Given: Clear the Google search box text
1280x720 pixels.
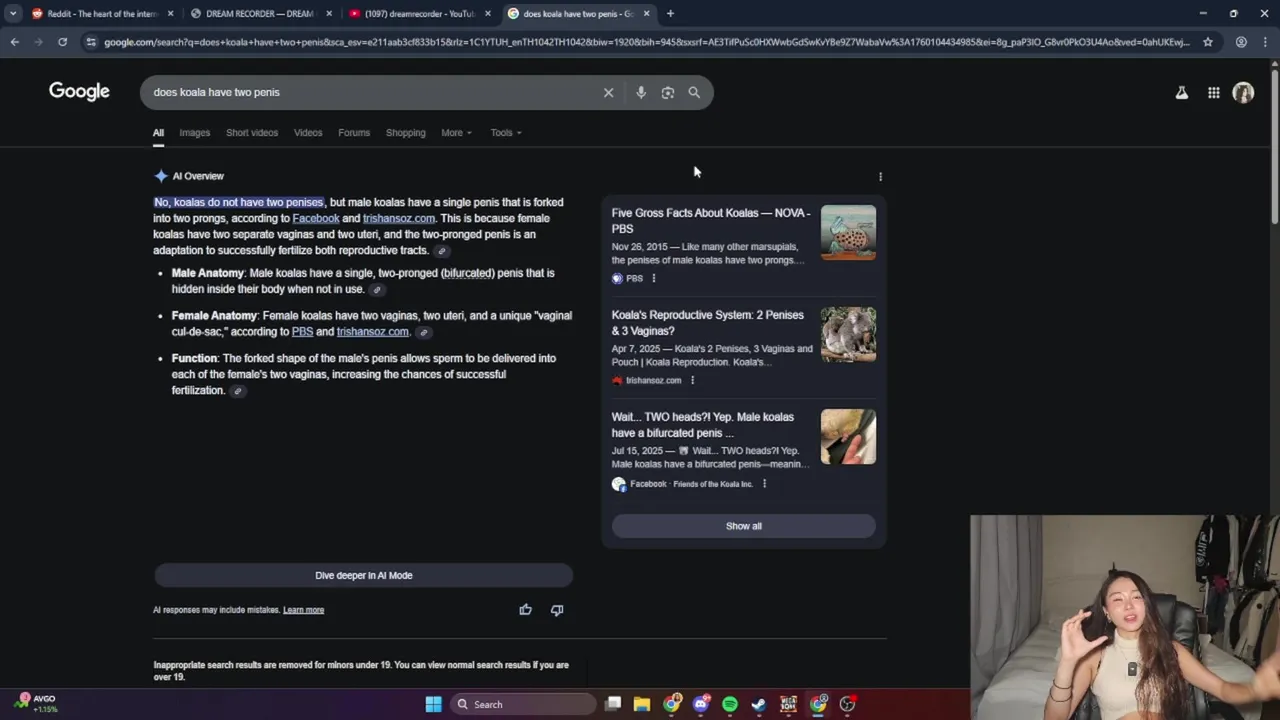Looking at the screenshot, I should click(608, 92).
